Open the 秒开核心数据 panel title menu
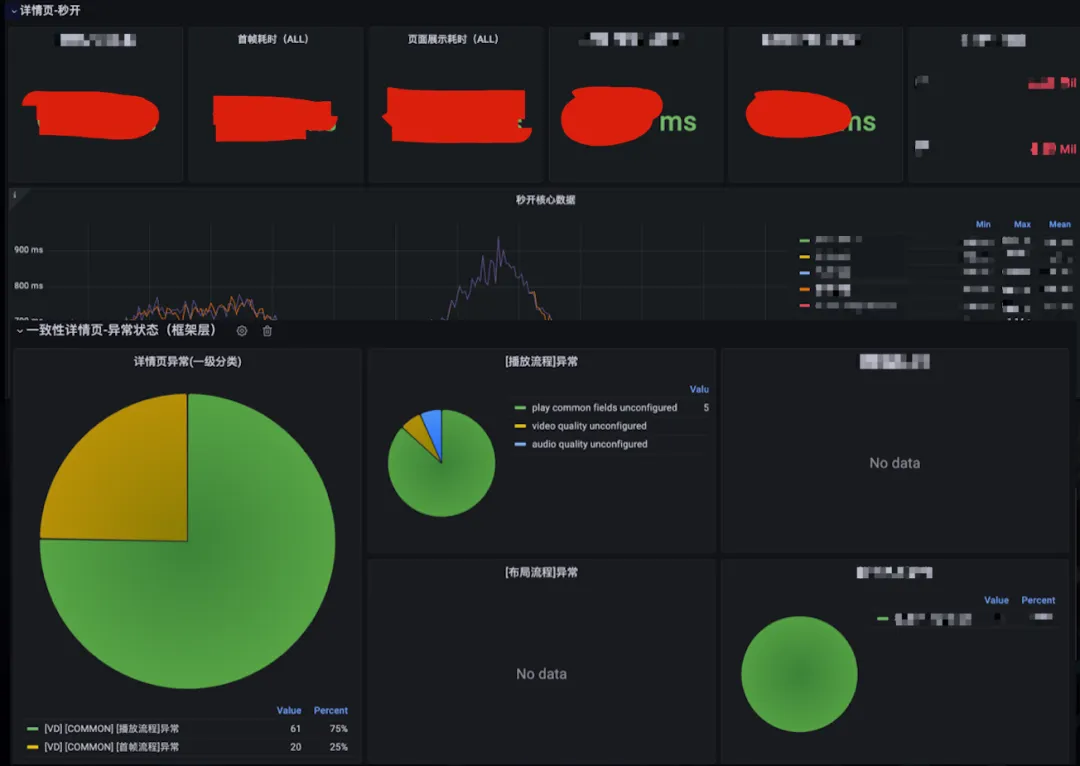Screen dimensions: 1080x766 tap(546, 200)
